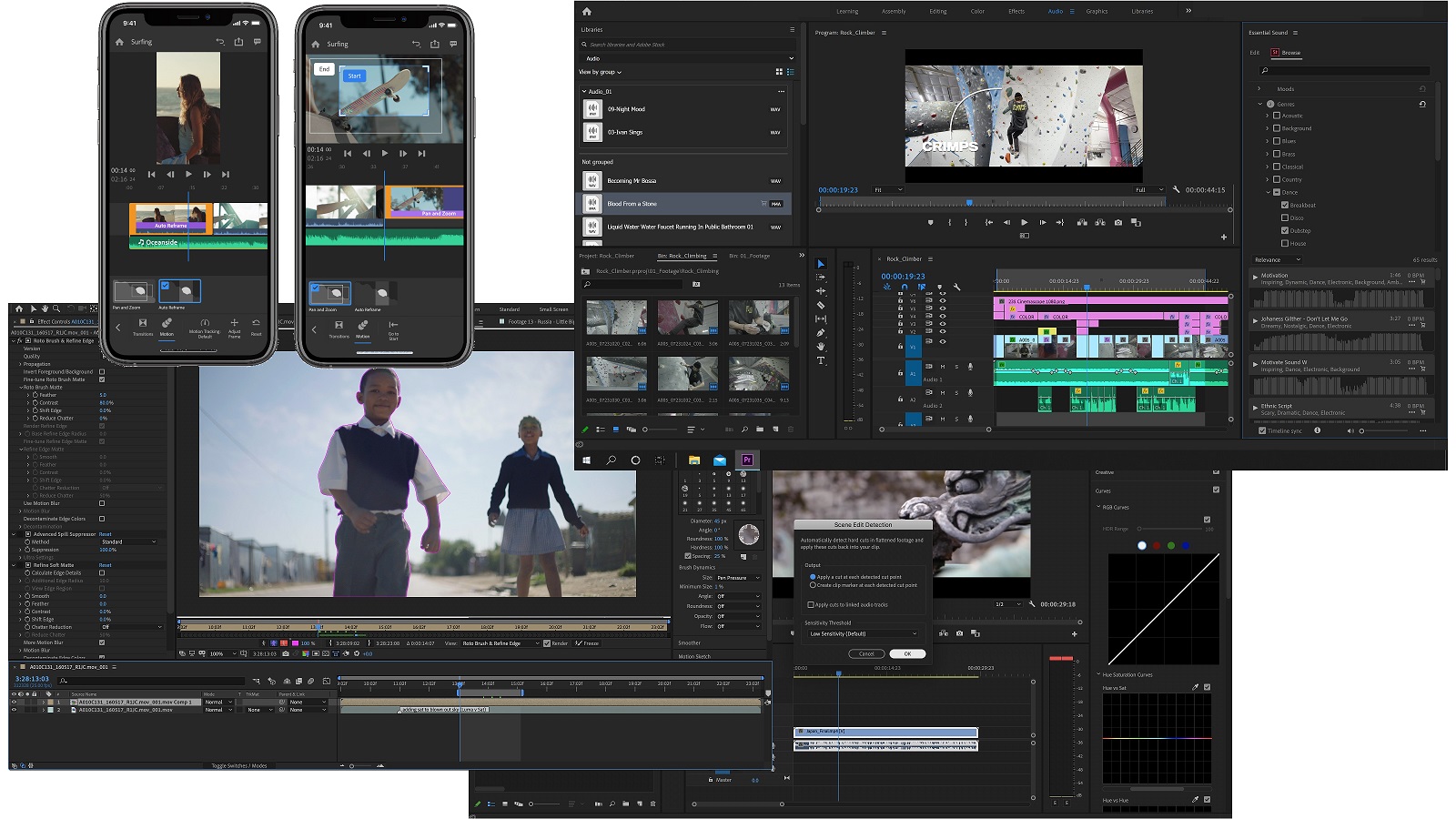The image size is (1456, 819).
Task: Click the Export Frame camera icon in Program monitor
Action: click(x=1118, y=222)
